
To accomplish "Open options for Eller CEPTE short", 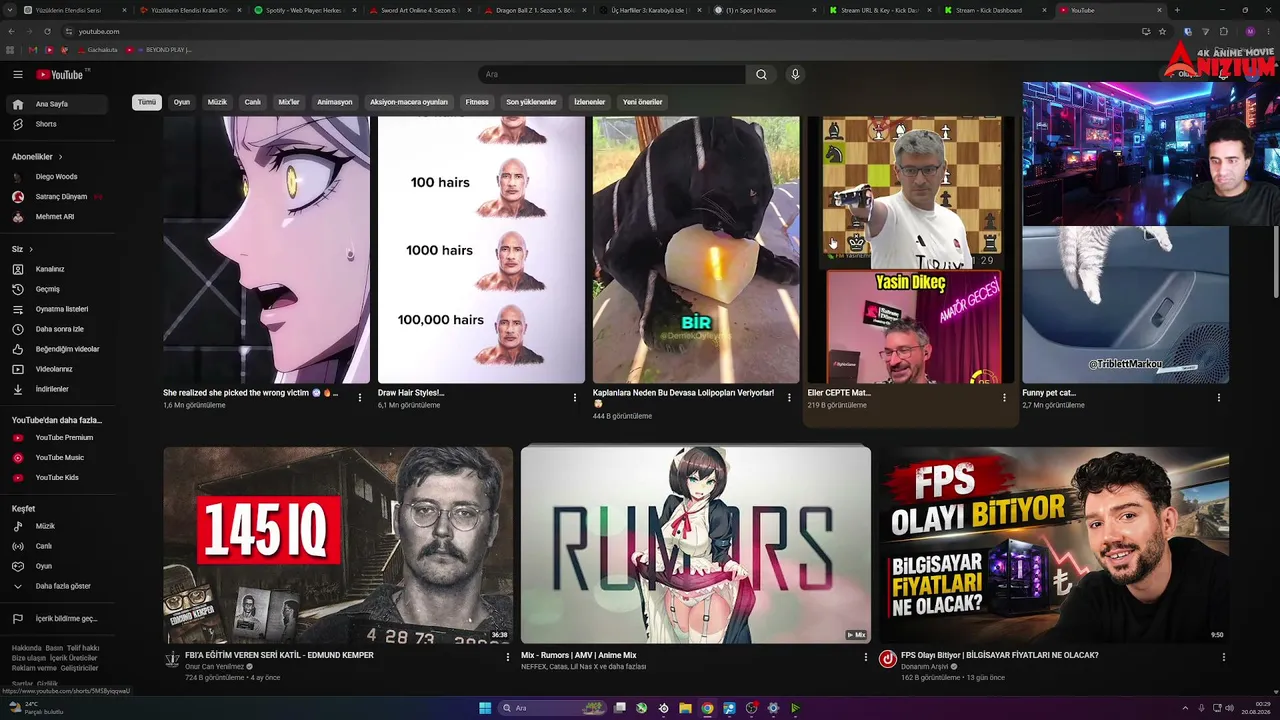I will (x=1004, y=397).
